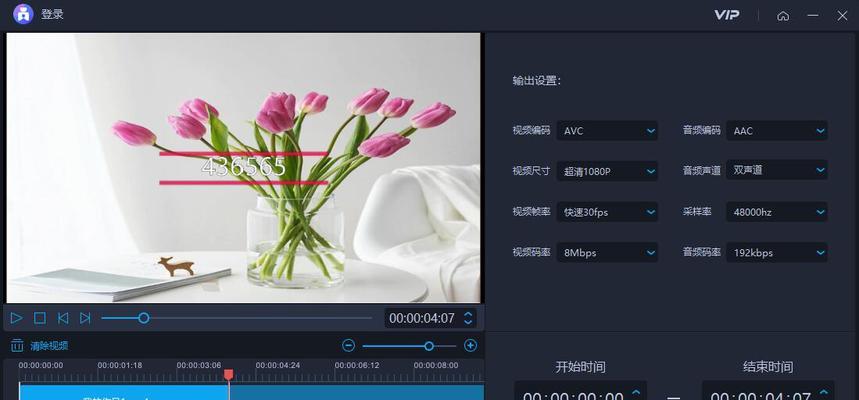This screenshot has height=400, width=859.
Task: Jump to previous frame
Action: click(x=63, y=318)
